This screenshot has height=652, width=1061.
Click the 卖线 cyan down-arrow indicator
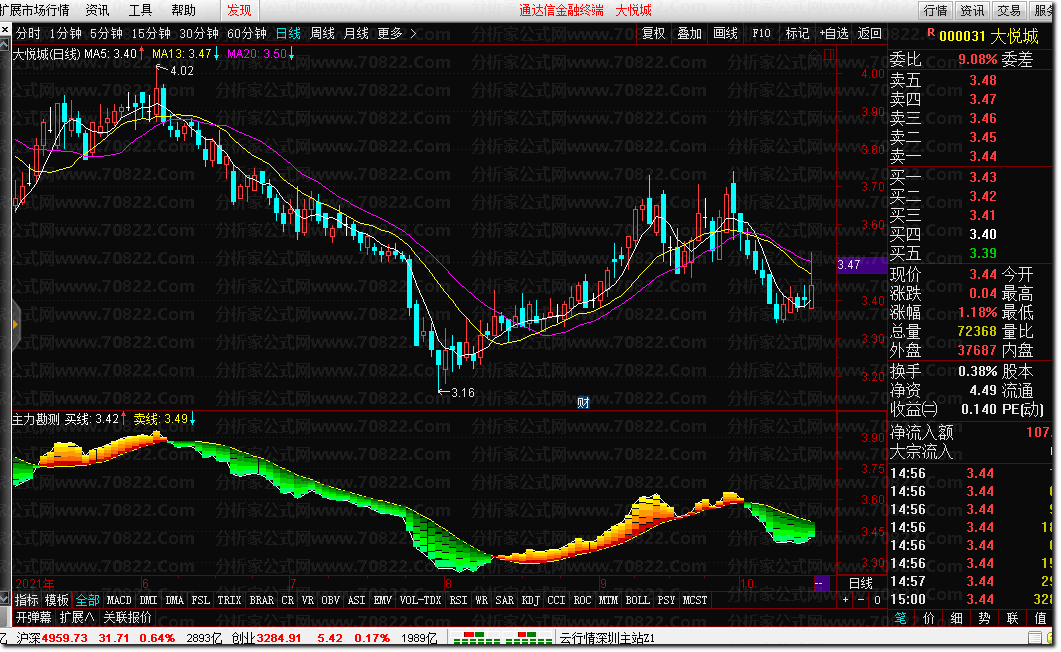[x=193, y=419]
